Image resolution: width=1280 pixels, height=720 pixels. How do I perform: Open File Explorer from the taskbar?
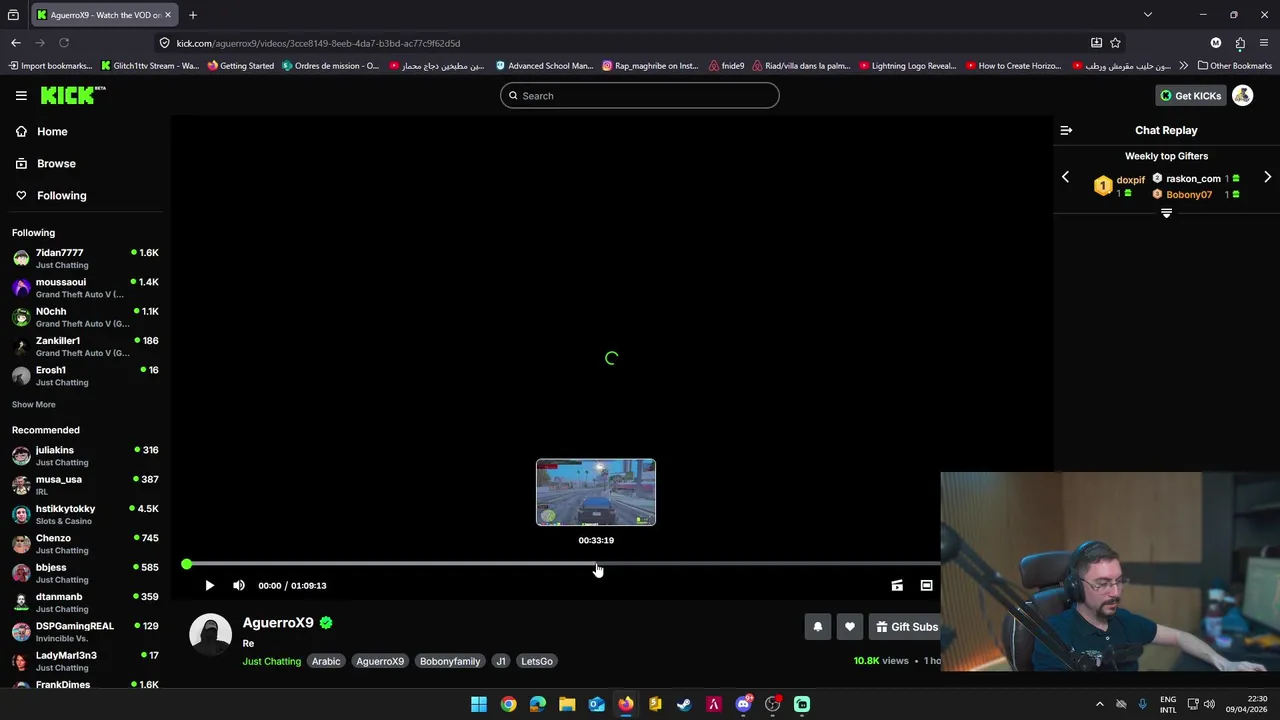(x=567, y=704)
